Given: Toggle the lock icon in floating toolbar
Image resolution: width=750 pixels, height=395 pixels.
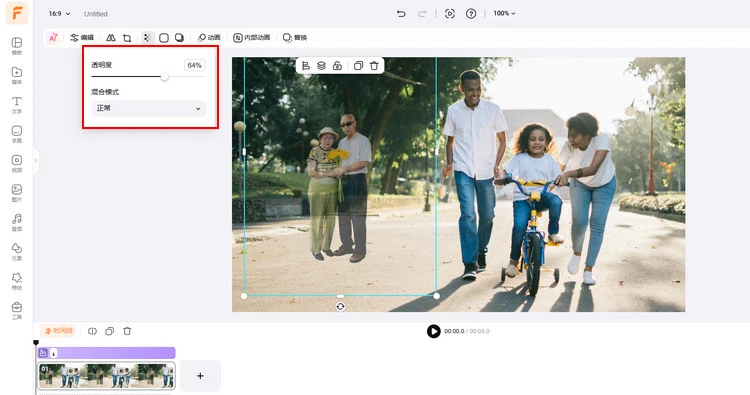Looking at the screenshot, I should [337, 66].
